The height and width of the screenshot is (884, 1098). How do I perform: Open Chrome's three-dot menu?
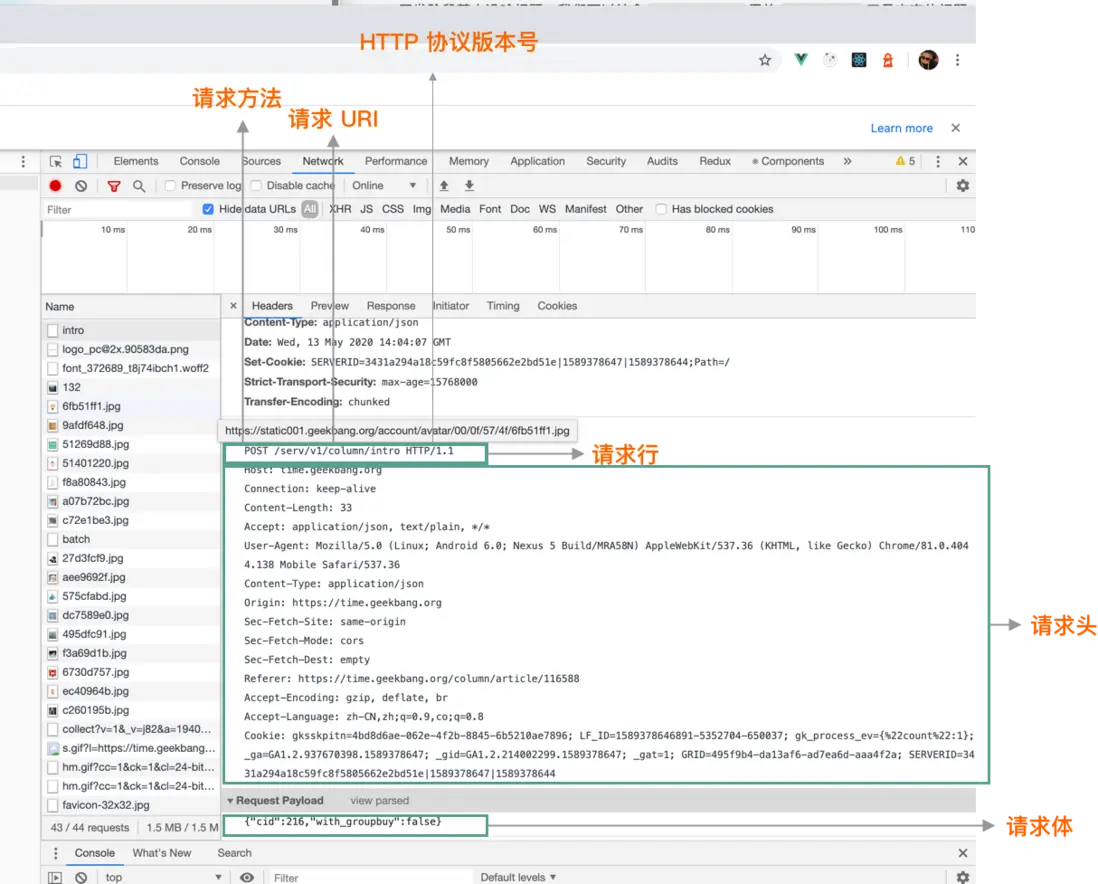957,60
